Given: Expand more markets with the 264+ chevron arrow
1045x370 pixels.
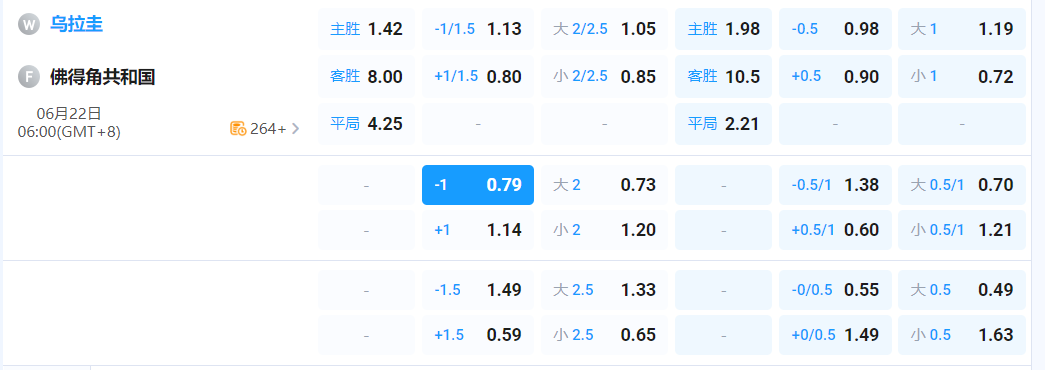Looking at the screenshot, I should click(295, 129).
